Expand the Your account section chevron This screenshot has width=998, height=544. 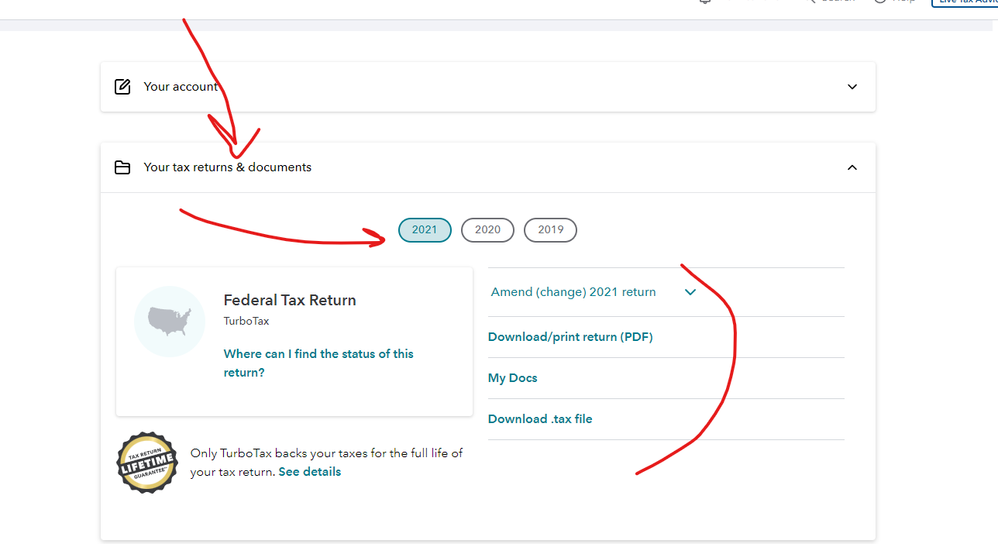(x=852, y=87)
